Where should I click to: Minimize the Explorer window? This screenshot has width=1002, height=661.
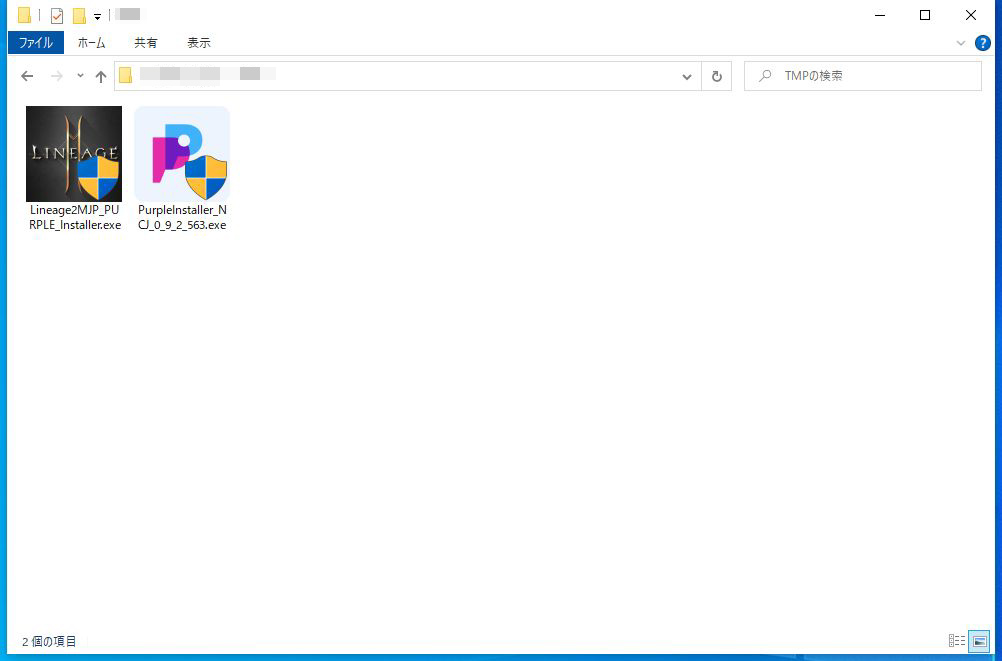880,15
